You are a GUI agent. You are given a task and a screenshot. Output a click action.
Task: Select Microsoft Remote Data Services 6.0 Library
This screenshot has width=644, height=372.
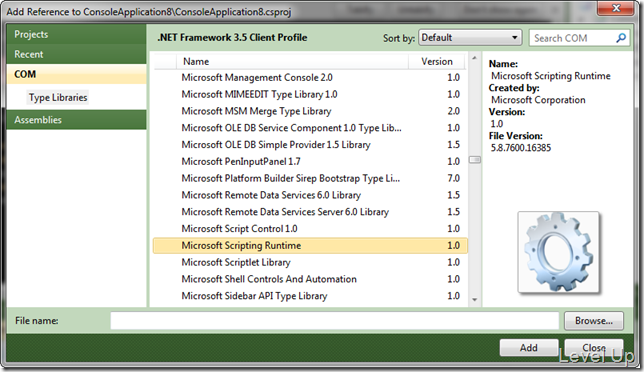click(310, 195)
